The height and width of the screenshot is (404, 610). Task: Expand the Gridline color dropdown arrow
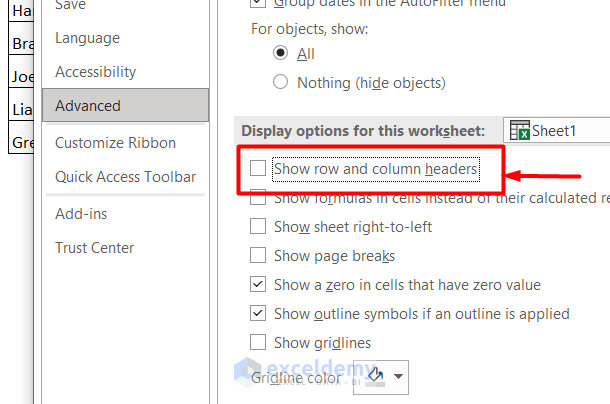(x=400, y=377)
